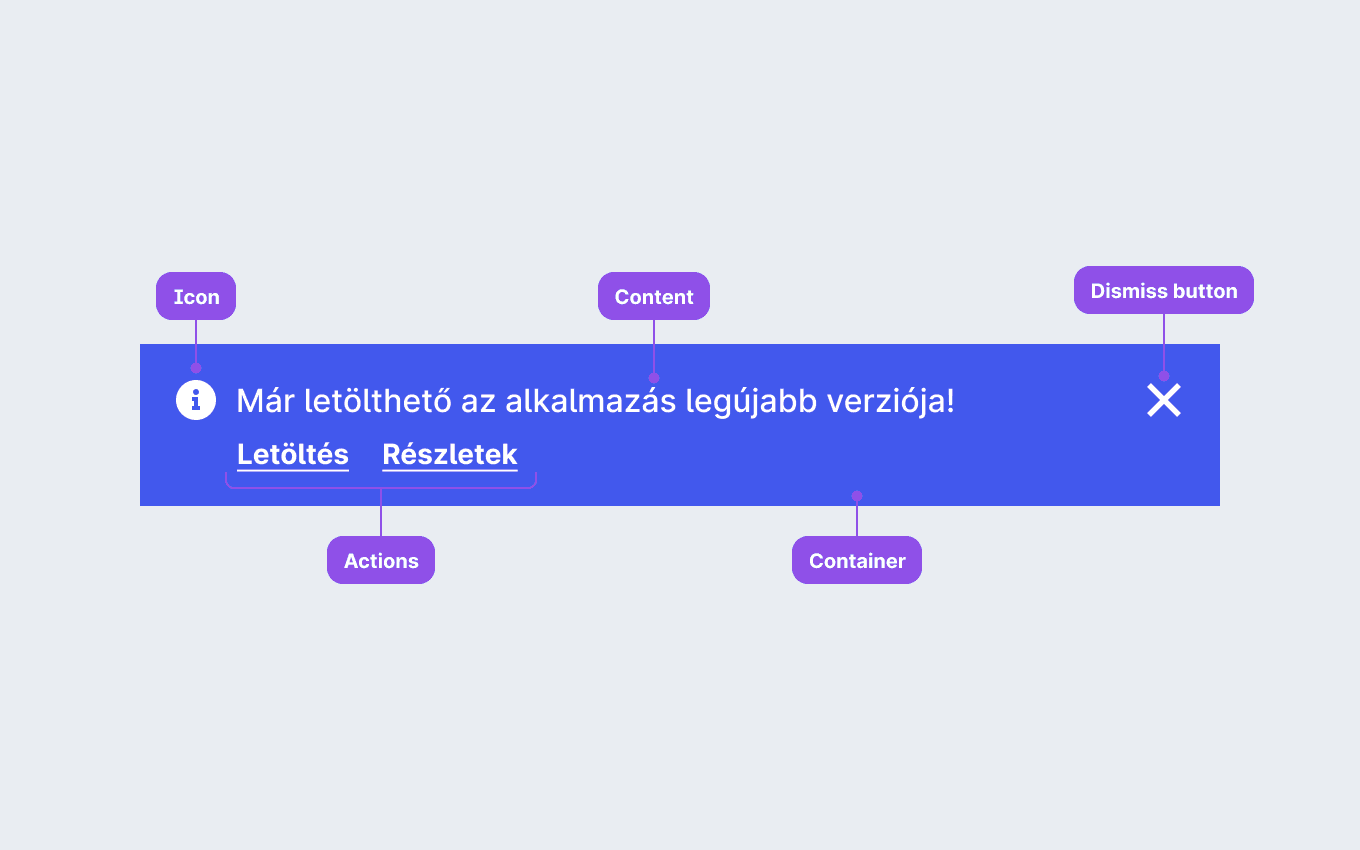This screenshot has height=850, width=1360.
Task: Click the purple dot above the Container label
Action: 857,496
